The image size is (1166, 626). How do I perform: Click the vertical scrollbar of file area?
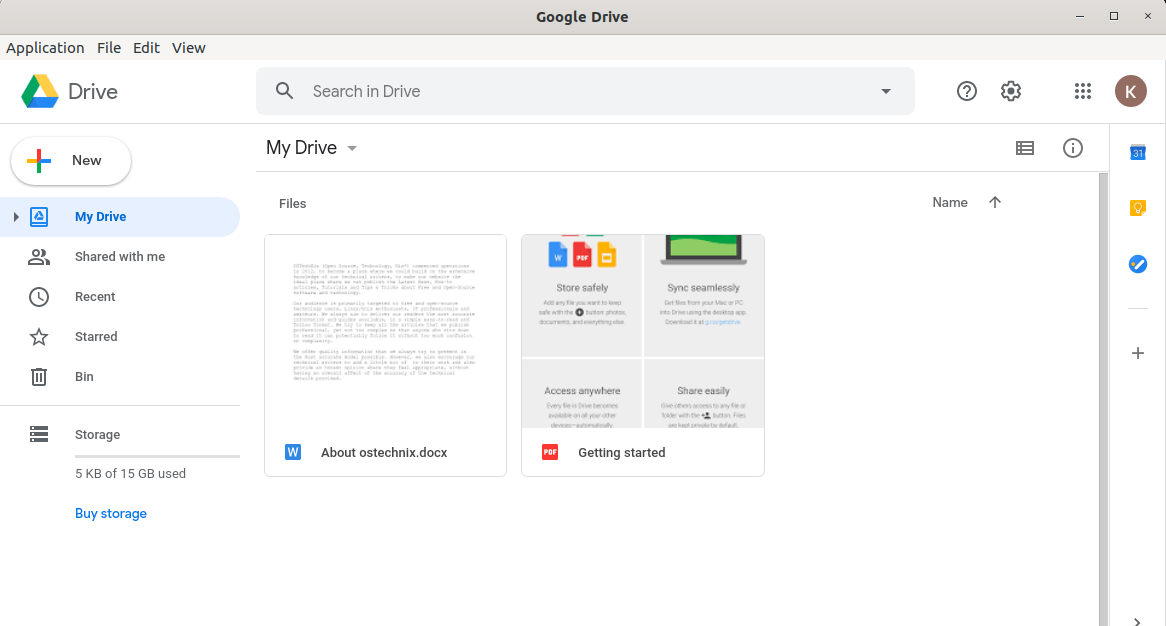[1104, 399]
